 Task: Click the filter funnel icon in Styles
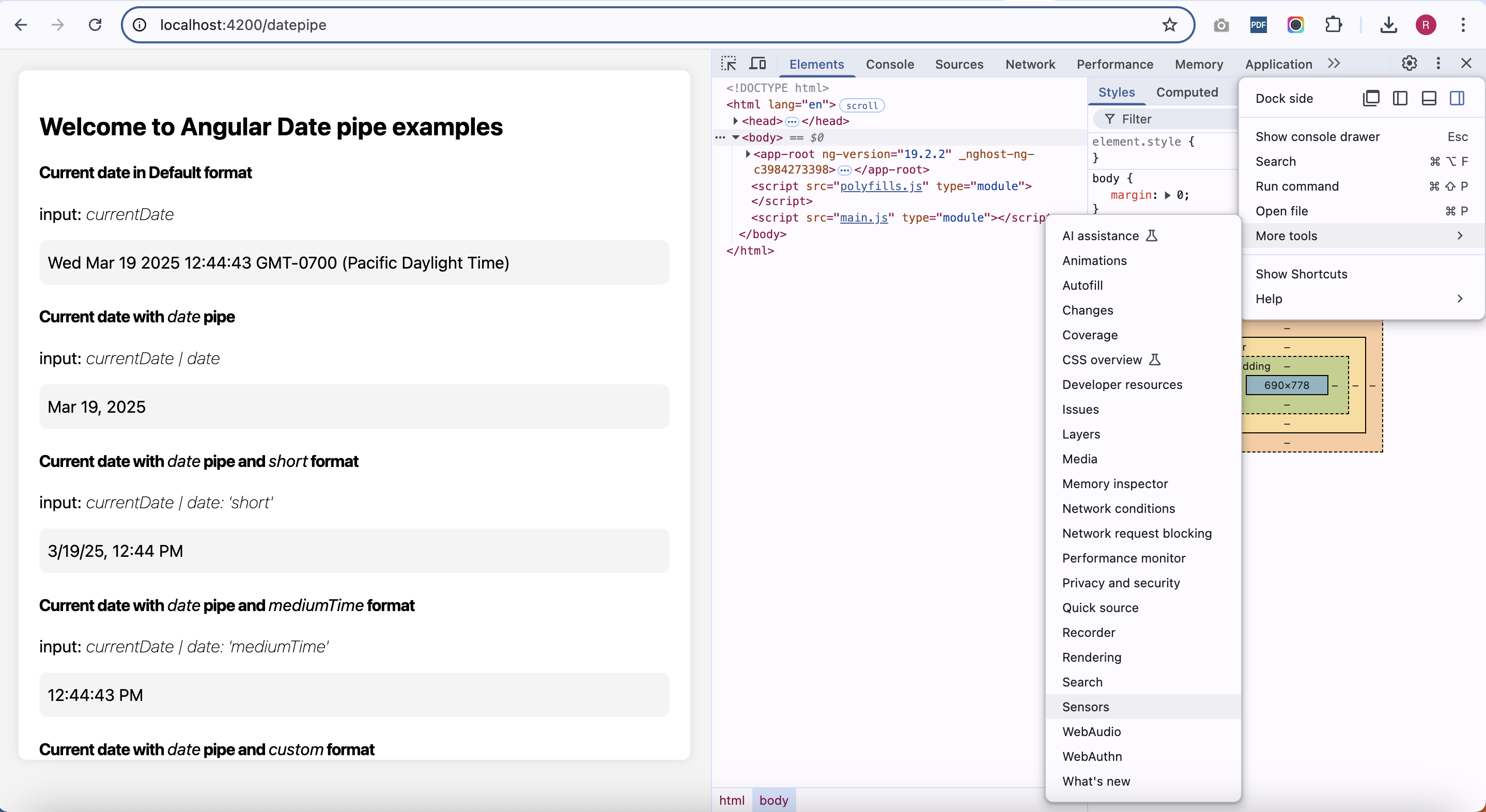1109,119
